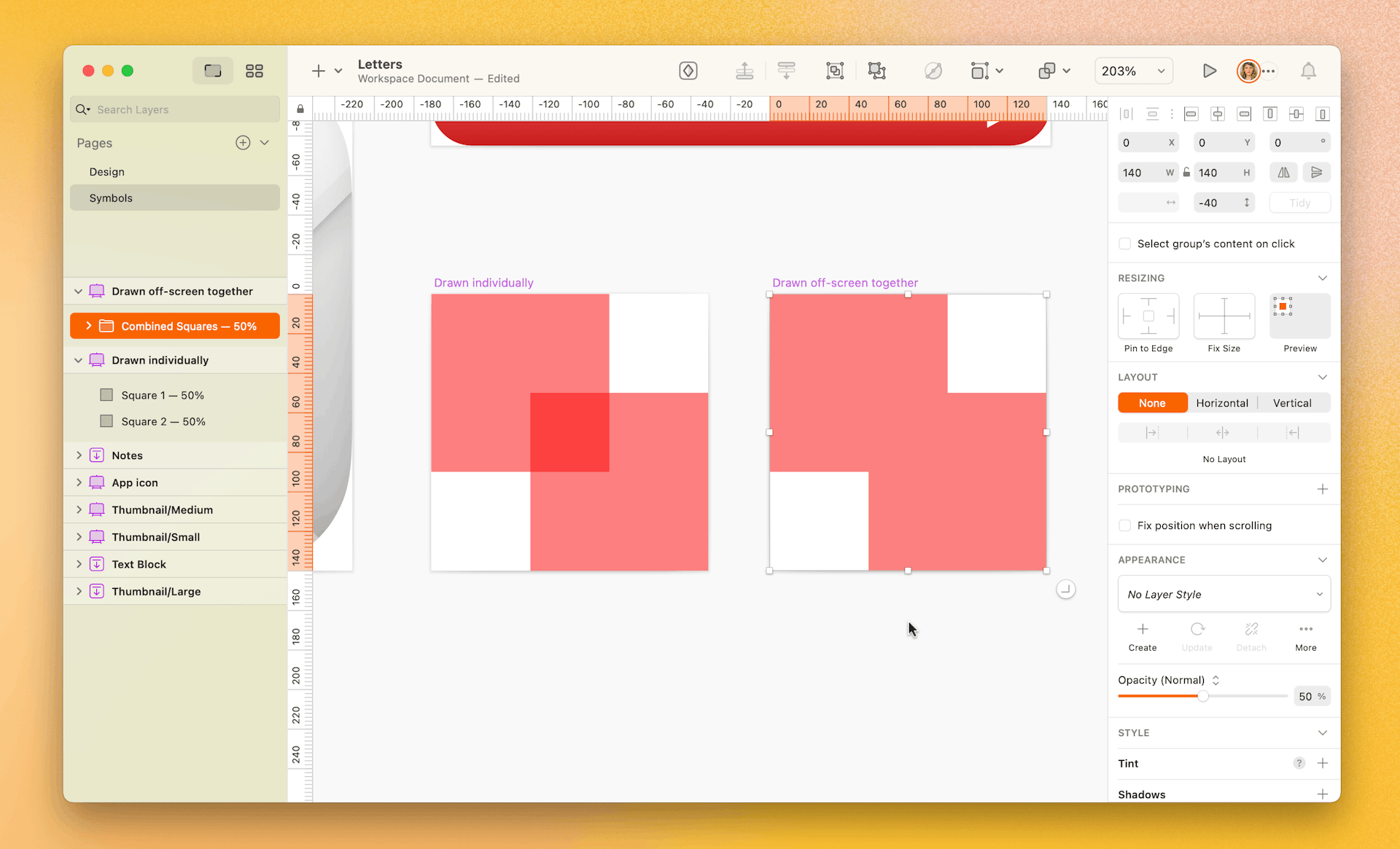
Task: Select the Symbol instance icon
Action: pyautogui.click(x=97, y=455)
